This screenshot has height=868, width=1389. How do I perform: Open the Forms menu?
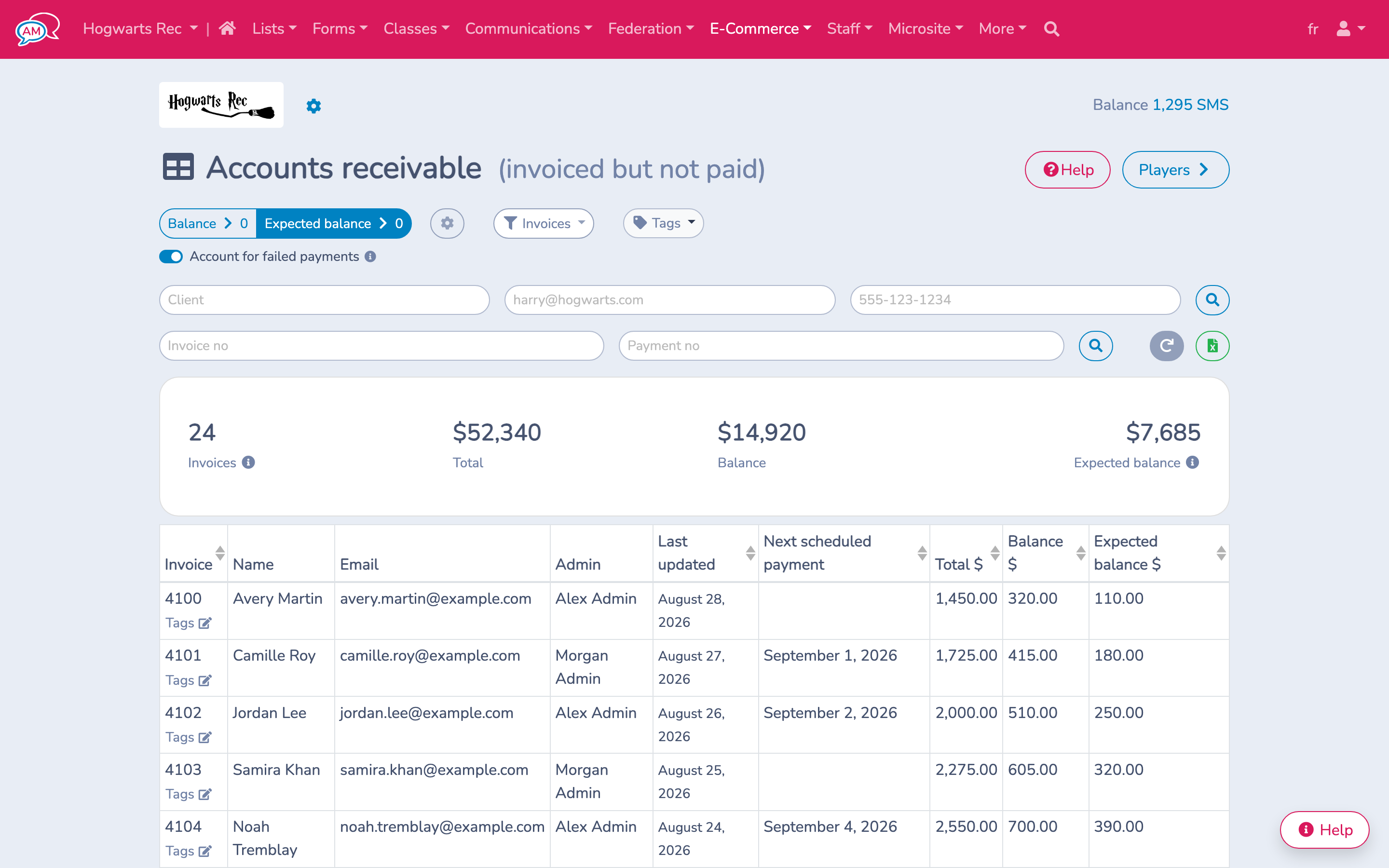[340, 29]
